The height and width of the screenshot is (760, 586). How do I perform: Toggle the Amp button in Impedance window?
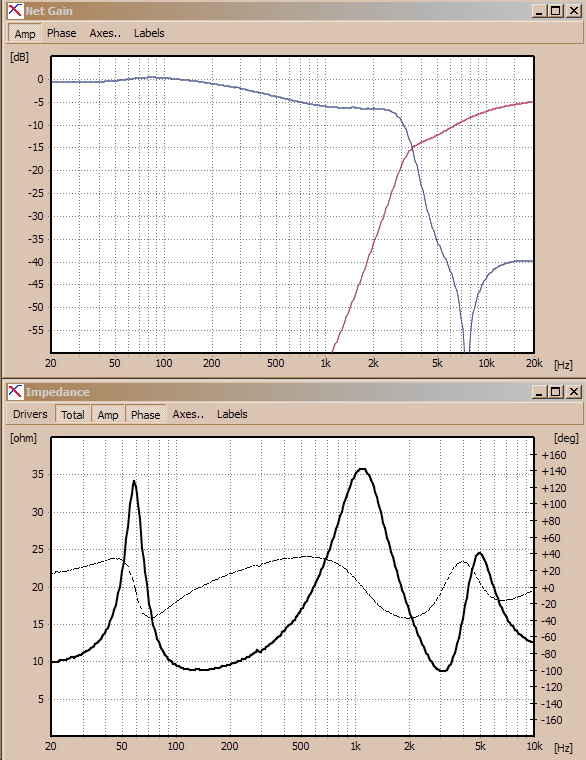108,414
